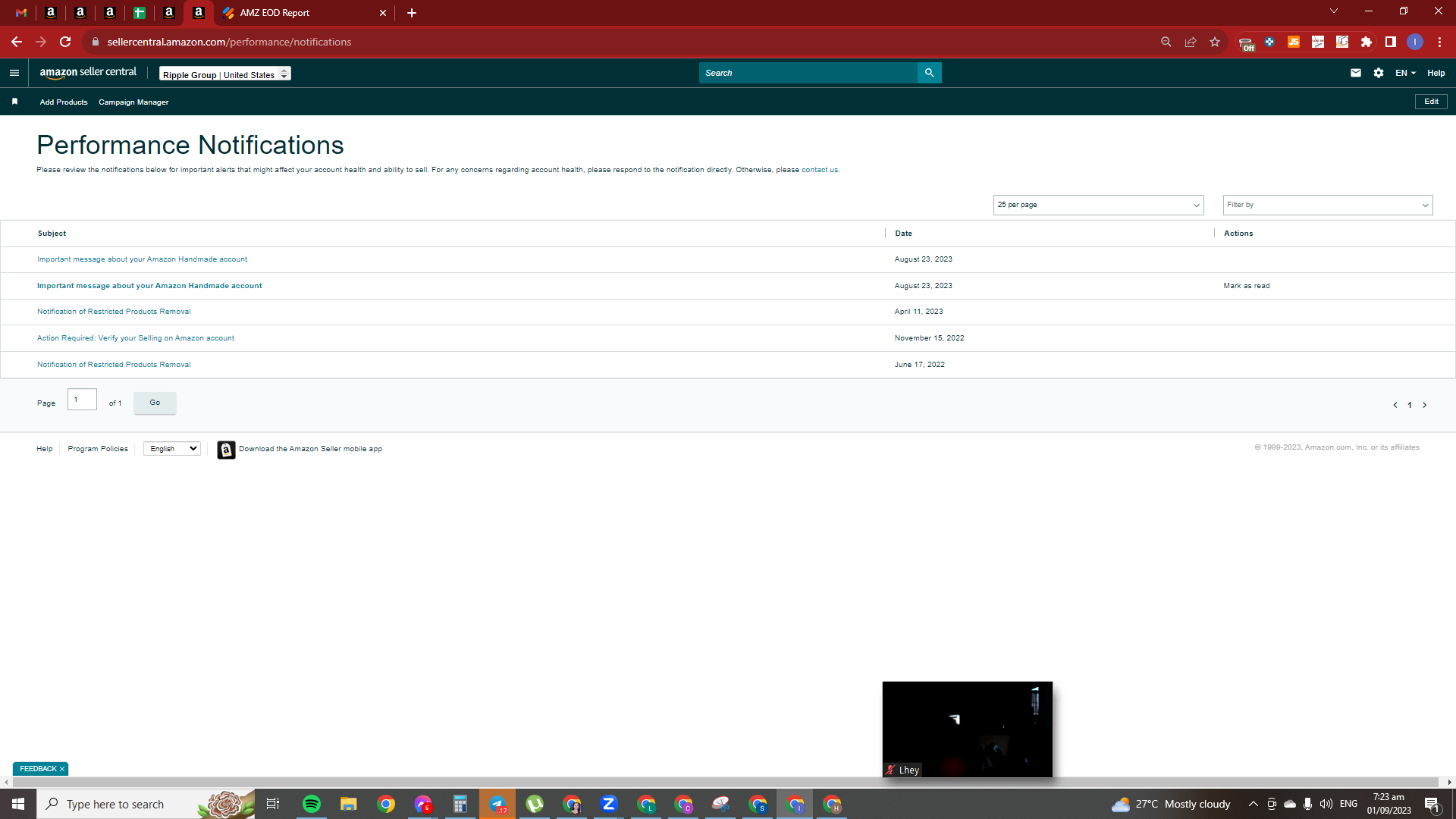The height and width of the screenshot is (819, 1456).
Task: Click the volume speaker icon in the tray
Action: [1326, 804]
